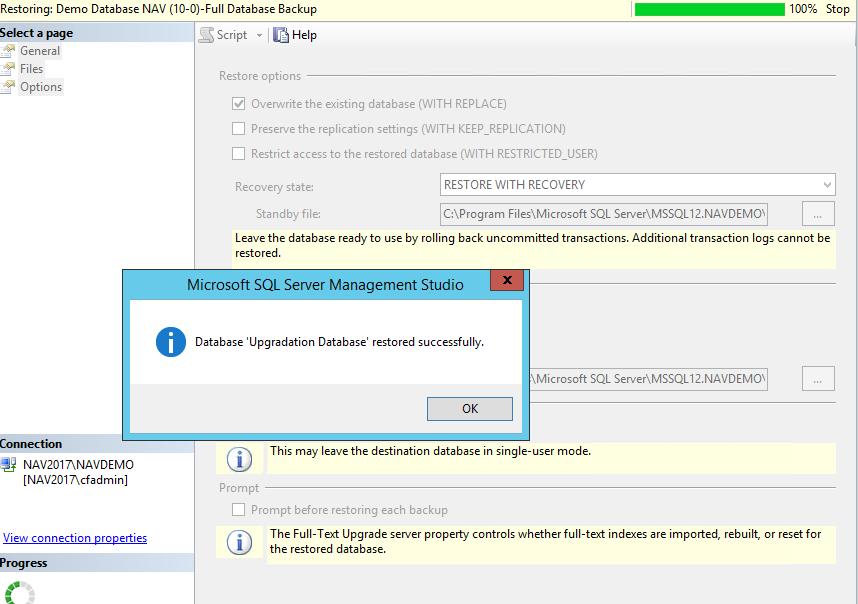The image size is (858, 604).
Task: Click the Microsoft SQL Server Management Studio dialog title
Action: [325, 284]
